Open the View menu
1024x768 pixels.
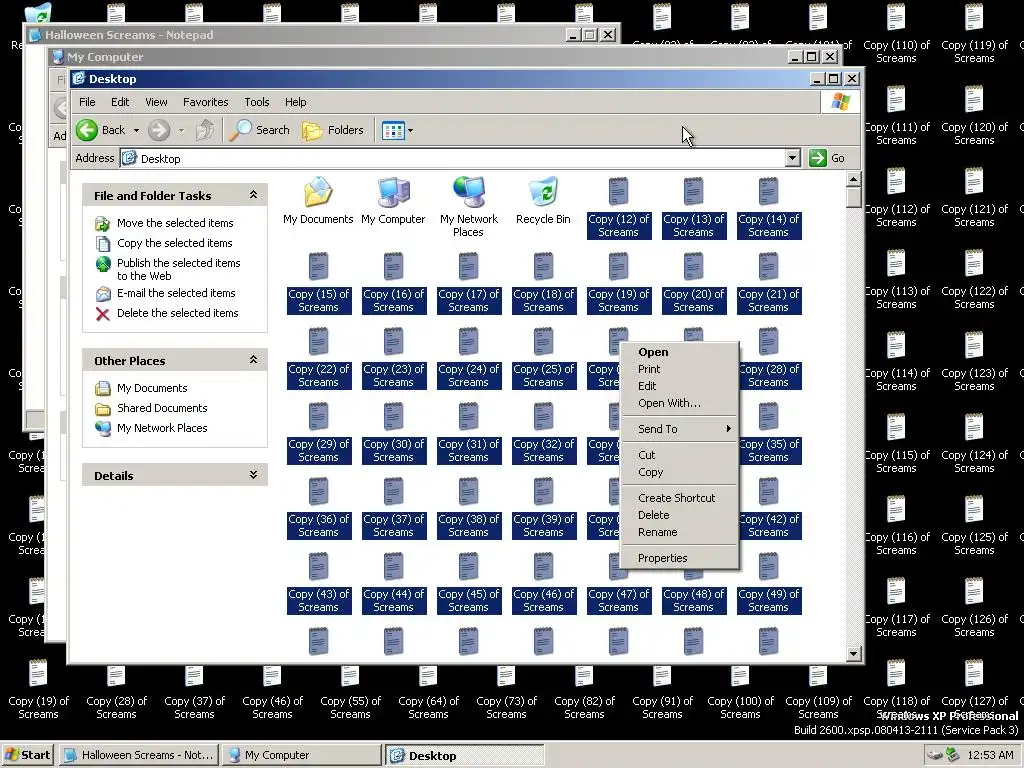pyautogui.click(x=156, y=102)
